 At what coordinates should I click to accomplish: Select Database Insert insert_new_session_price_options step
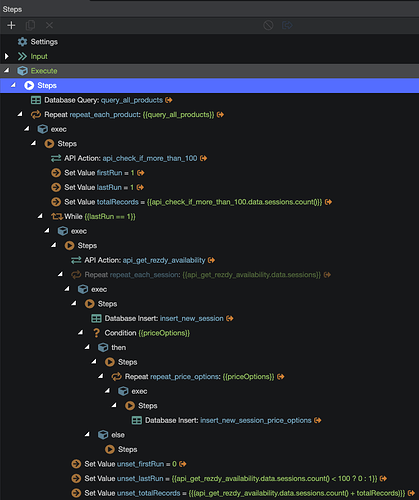coord(209,420)
